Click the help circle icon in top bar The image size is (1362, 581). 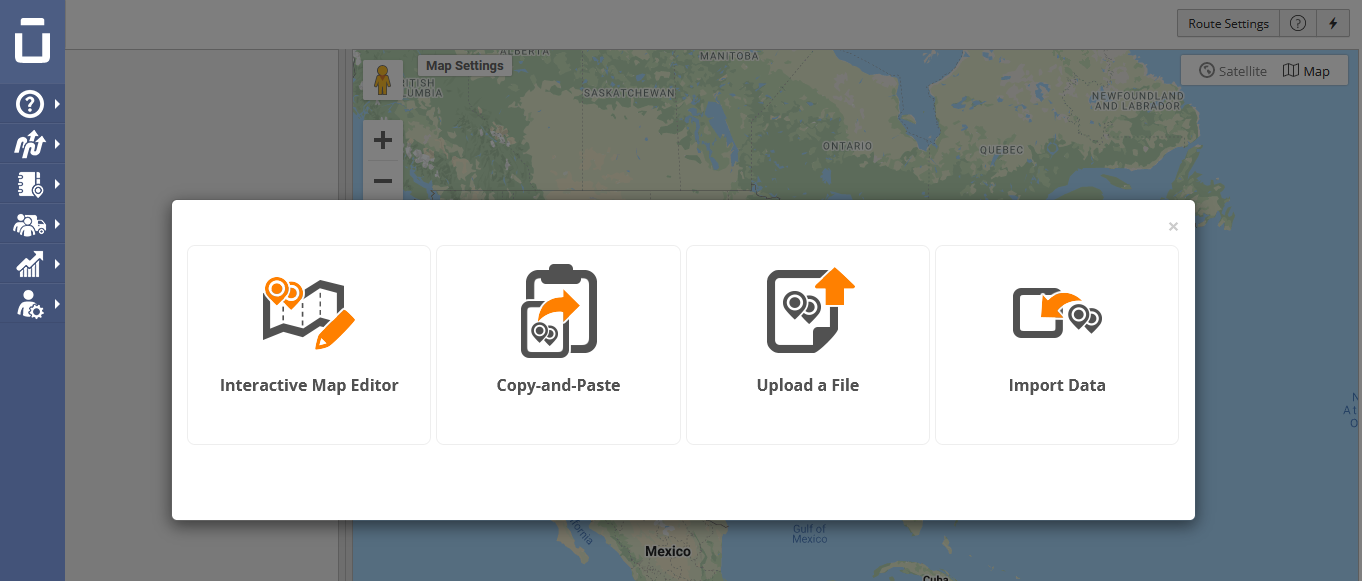1297,24
